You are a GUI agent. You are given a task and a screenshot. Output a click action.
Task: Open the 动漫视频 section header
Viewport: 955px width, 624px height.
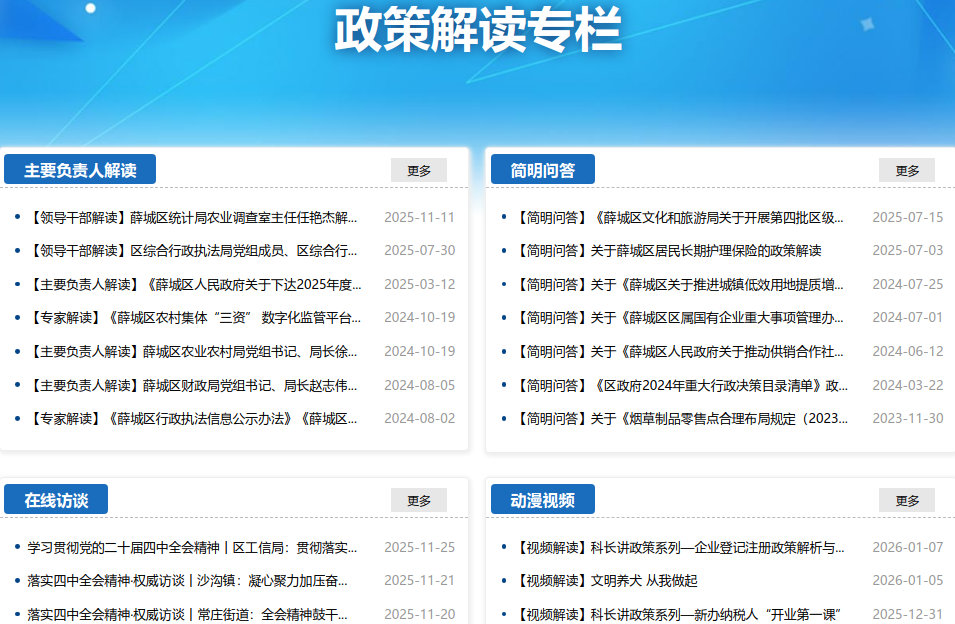(x=543, y=500)
